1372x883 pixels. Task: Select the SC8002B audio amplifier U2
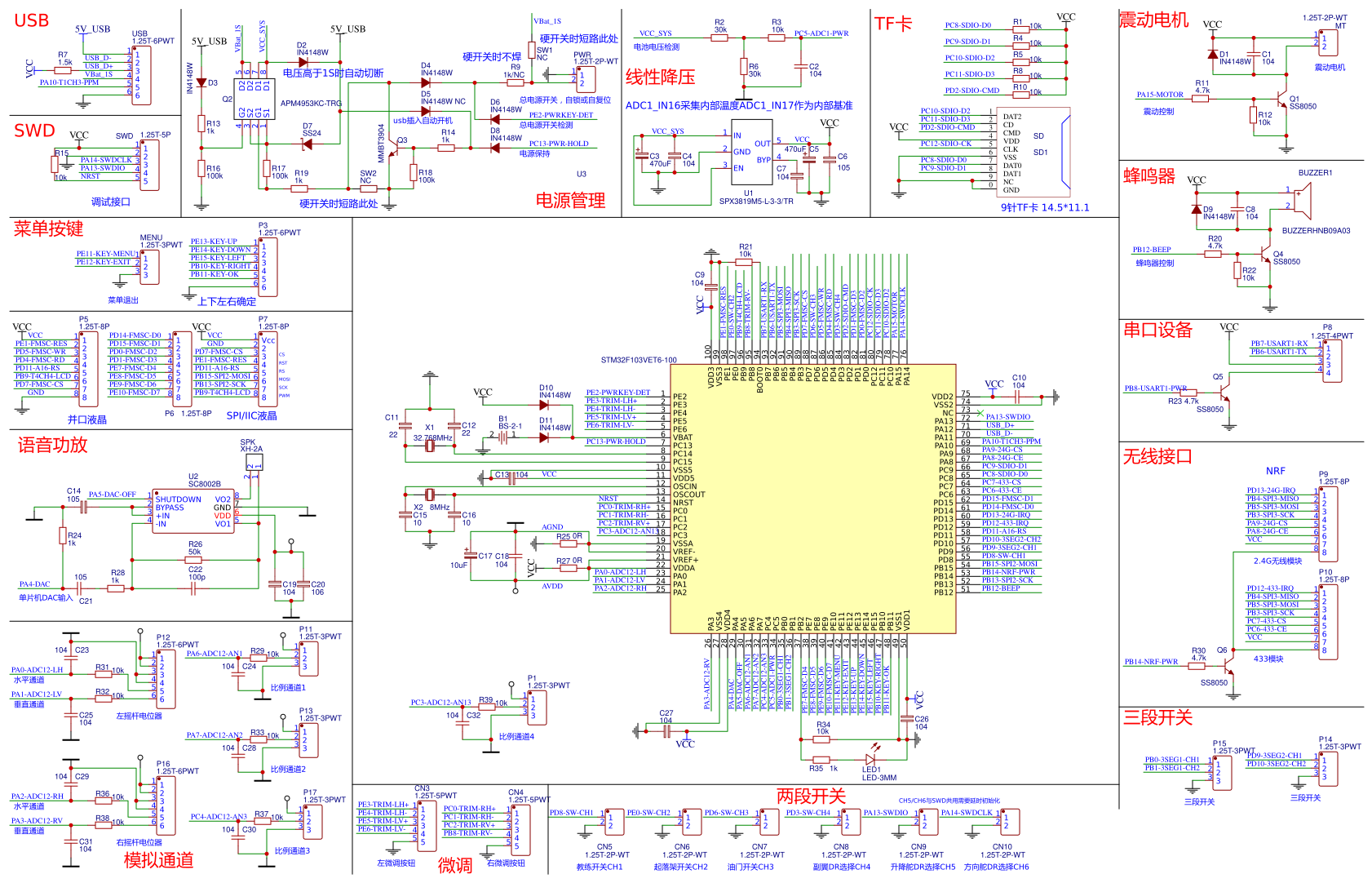[194, 511]
